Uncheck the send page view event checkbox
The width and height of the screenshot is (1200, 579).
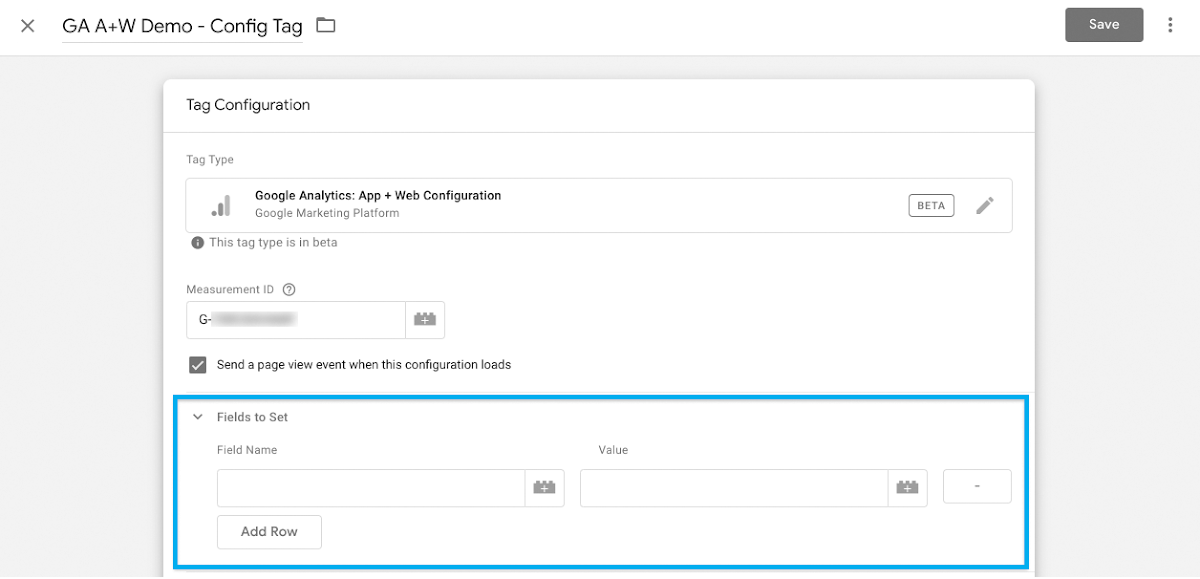(x=197, y=365)
